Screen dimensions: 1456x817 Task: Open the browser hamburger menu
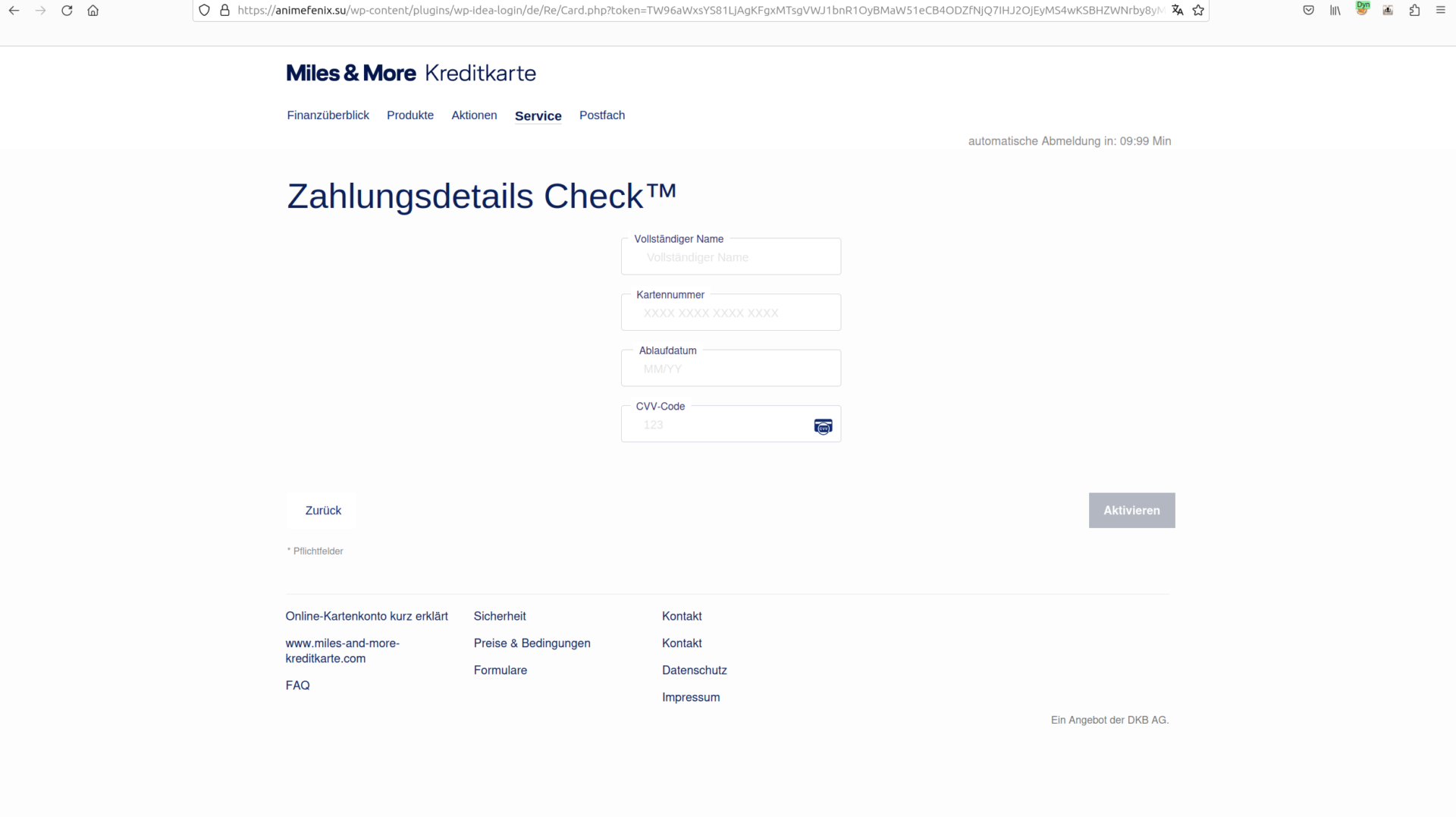1441,11
